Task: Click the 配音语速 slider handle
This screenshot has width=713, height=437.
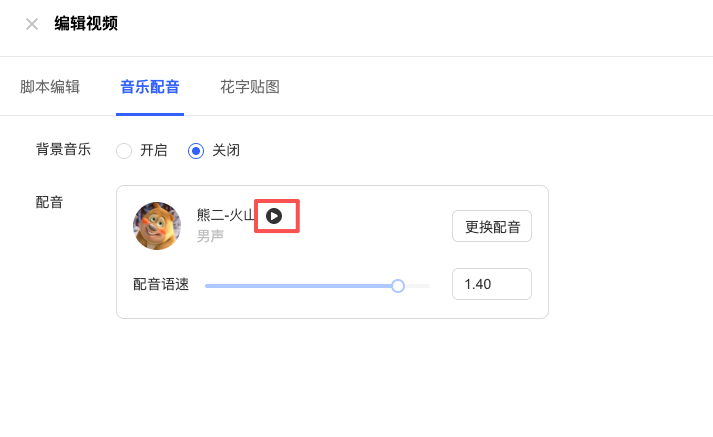Action: click(398, 286)
